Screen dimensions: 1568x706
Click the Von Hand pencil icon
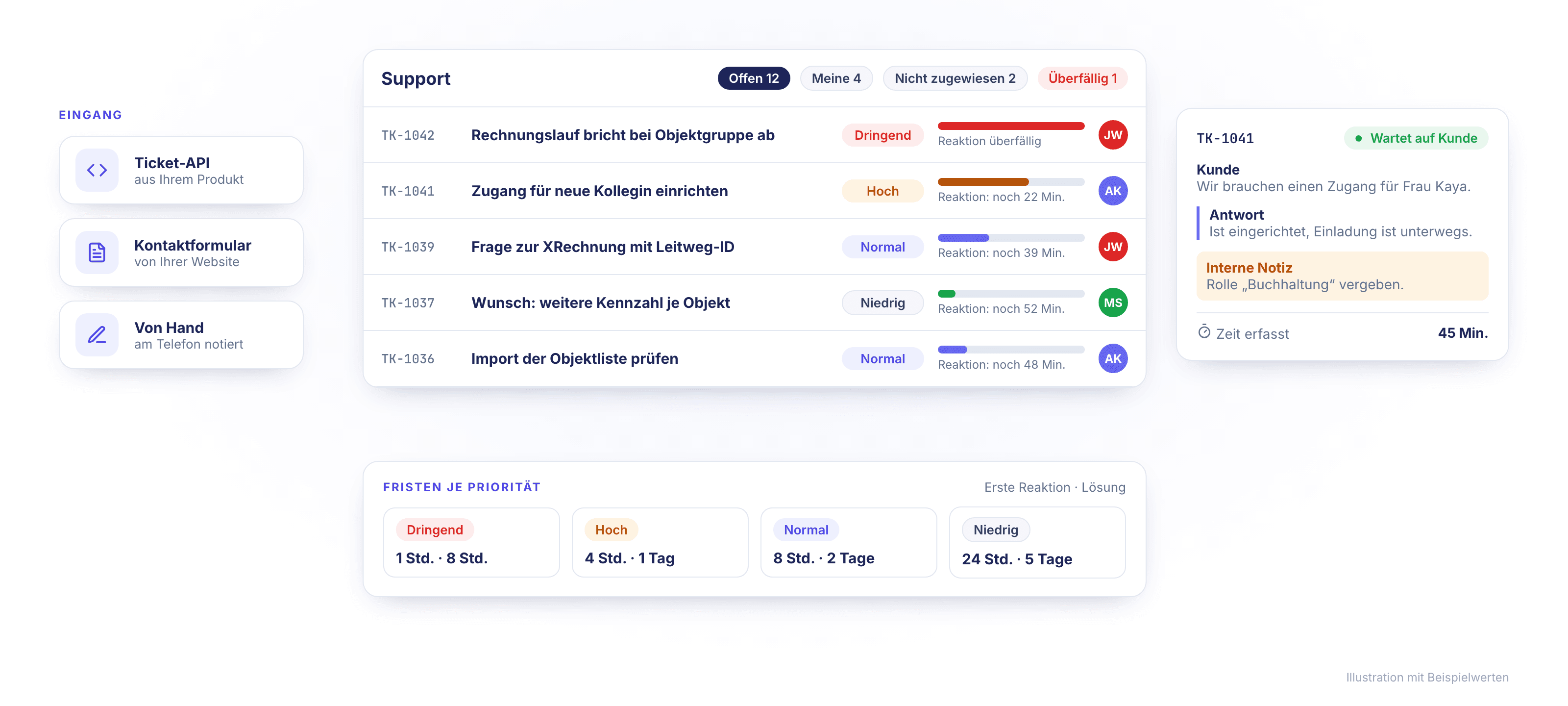click(x=97, y=334)
